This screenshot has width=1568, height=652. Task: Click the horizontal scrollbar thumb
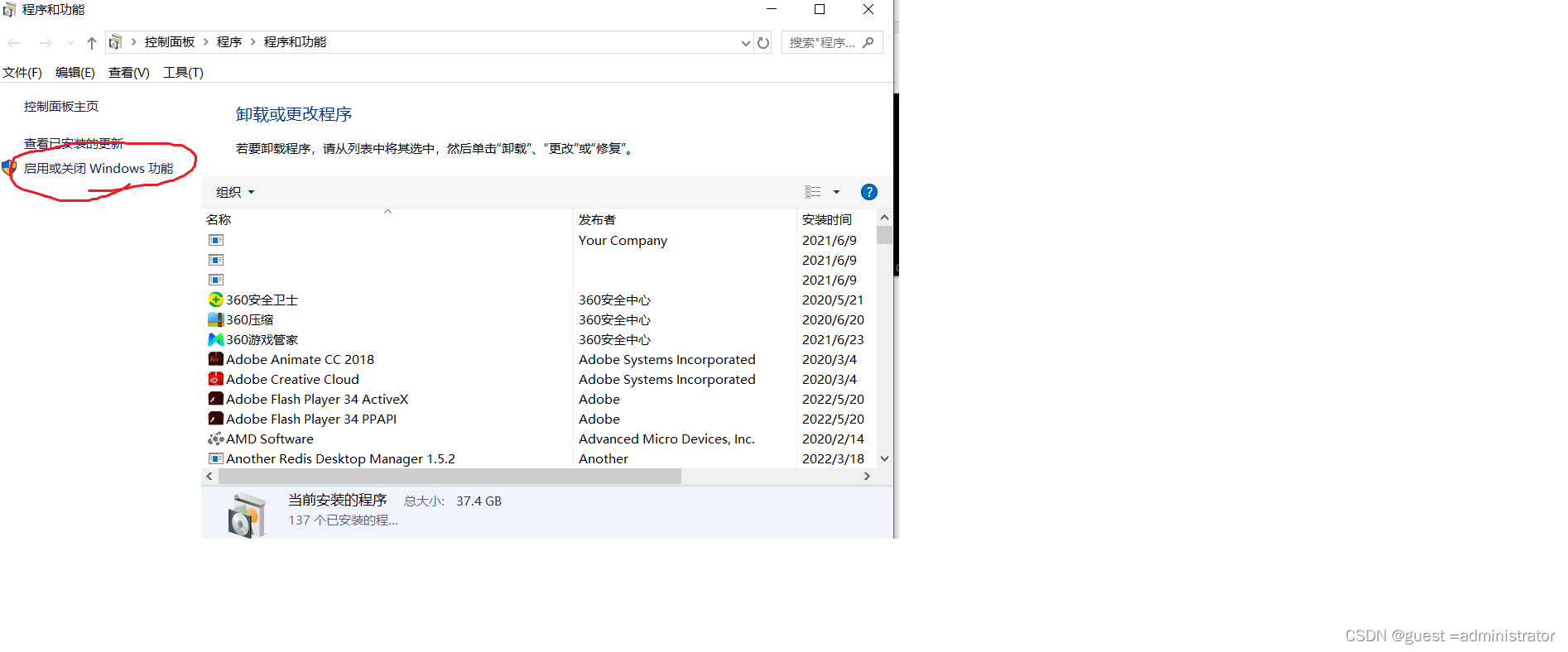450,477
